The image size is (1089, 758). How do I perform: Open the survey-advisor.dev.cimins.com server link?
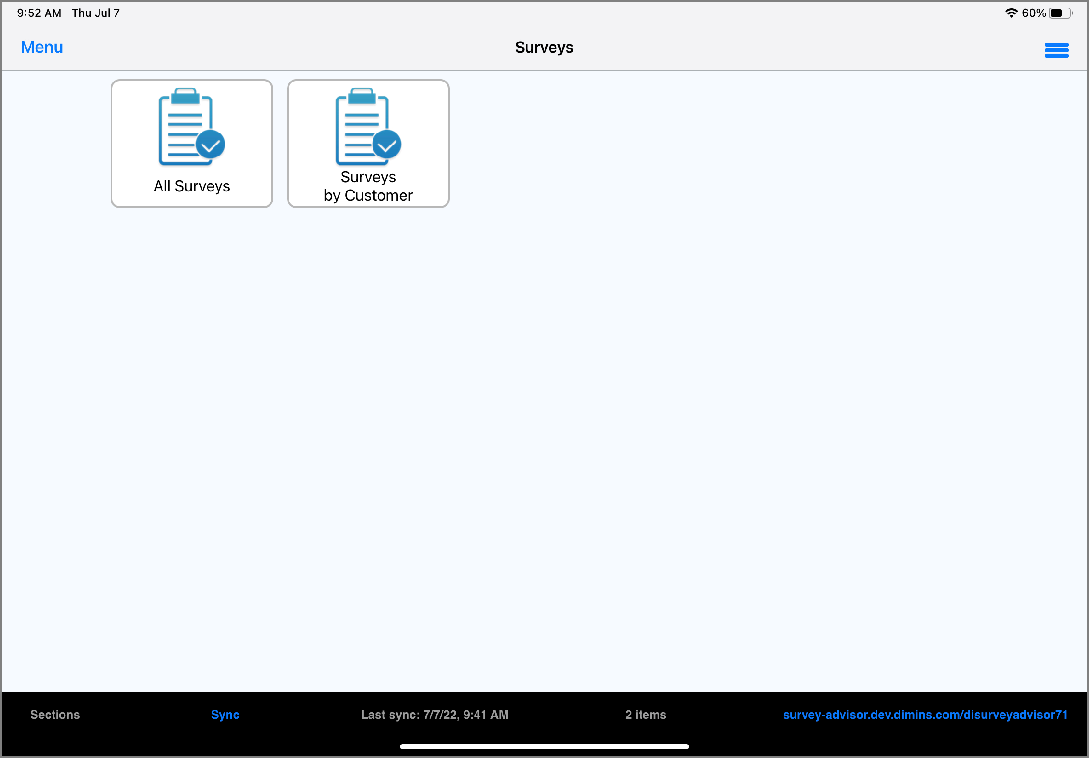click(x=925, y=715)
